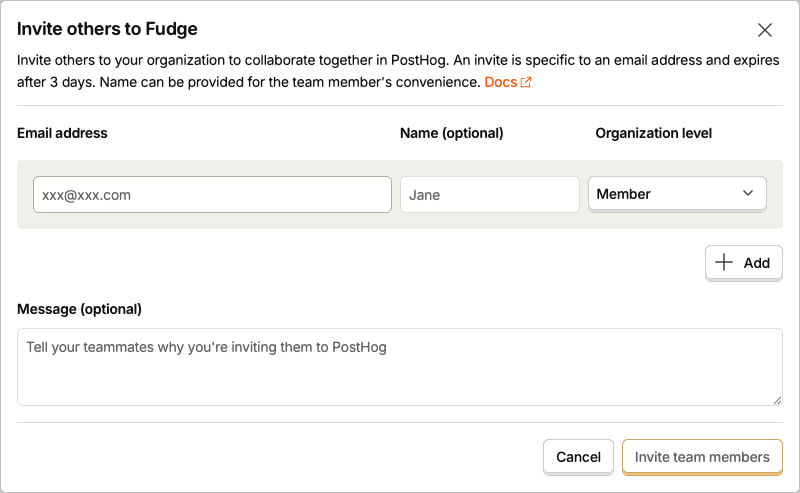The width and height of the screenshot is (800, 493).
Task: Click the plus icon inside the Add button
Action: pyautogui.click(x=723, y=262)
